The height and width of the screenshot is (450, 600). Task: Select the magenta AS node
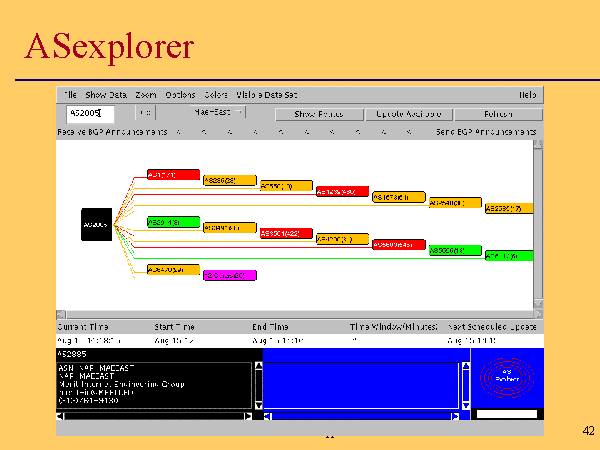[230, 275]
